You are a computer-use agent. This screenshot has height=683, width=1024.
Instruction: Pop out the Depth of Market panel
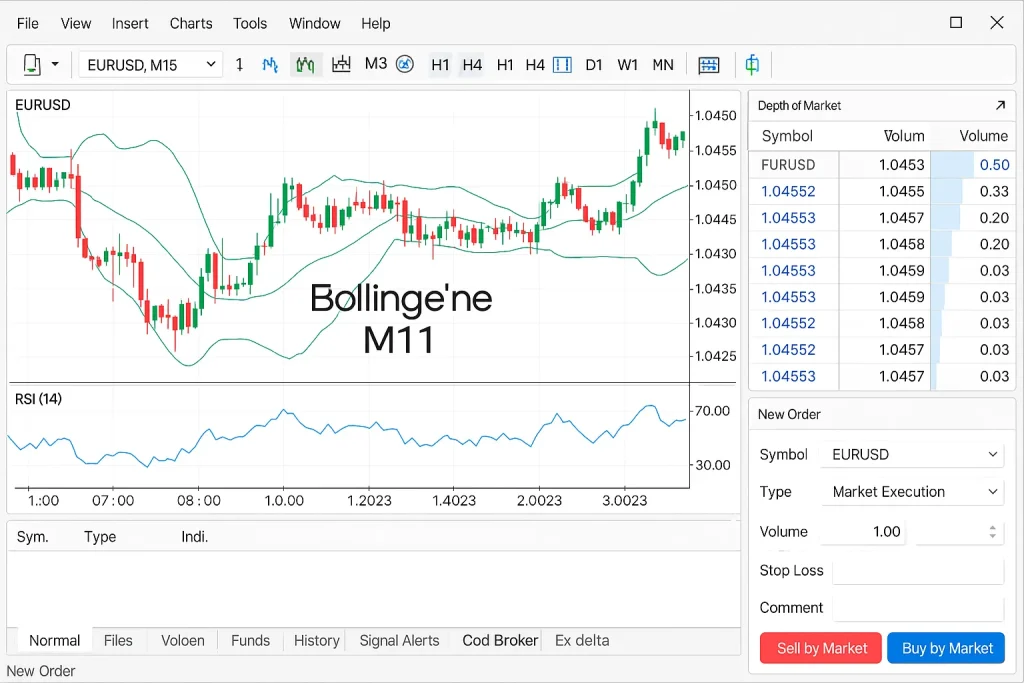click(1000, 105)
